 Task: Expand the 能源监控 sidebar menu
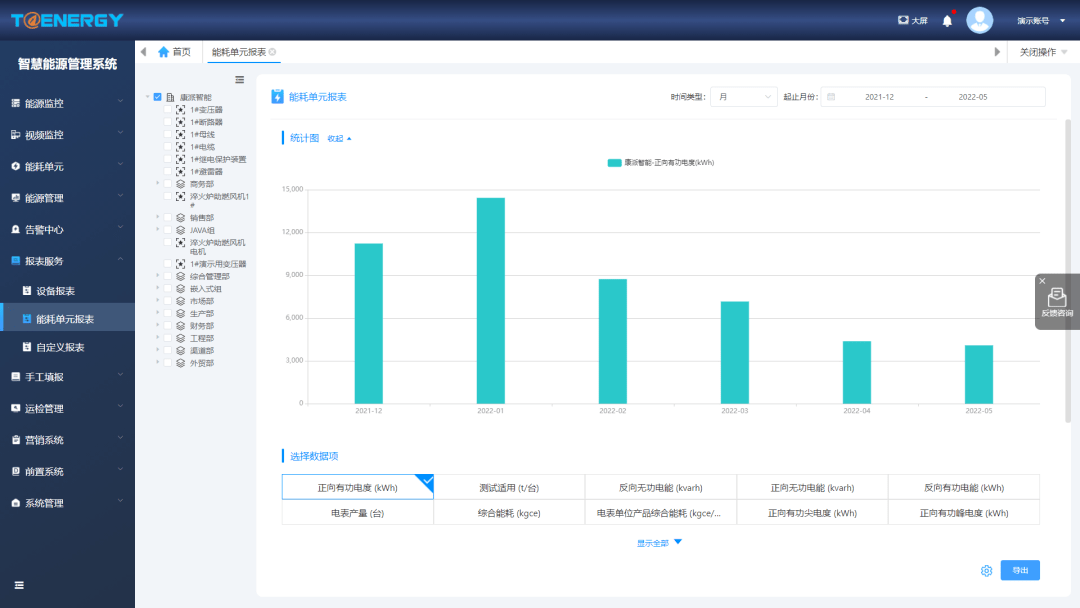pyautogui.click(x=67, y=103)
